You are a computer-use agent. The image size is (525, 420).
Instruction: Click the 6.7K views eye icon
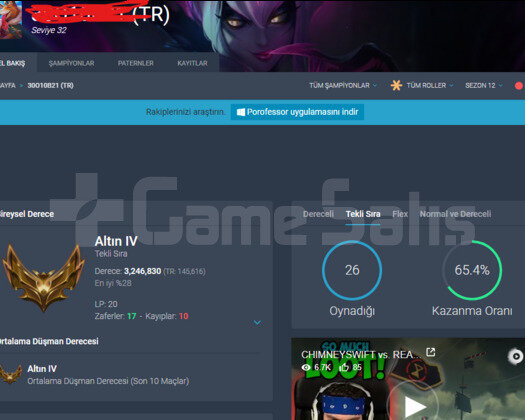click(306, 367)
